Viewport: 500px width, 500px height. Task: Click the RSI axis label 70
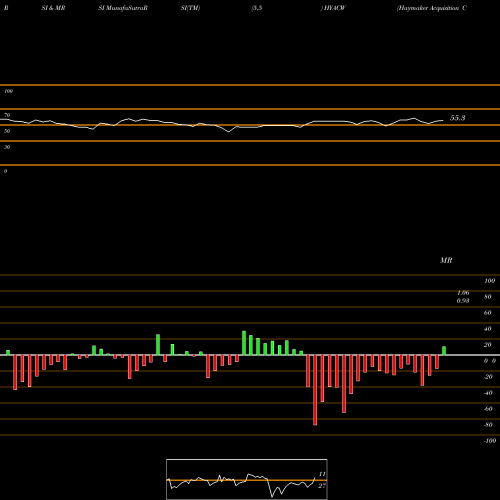pos(7,115)
